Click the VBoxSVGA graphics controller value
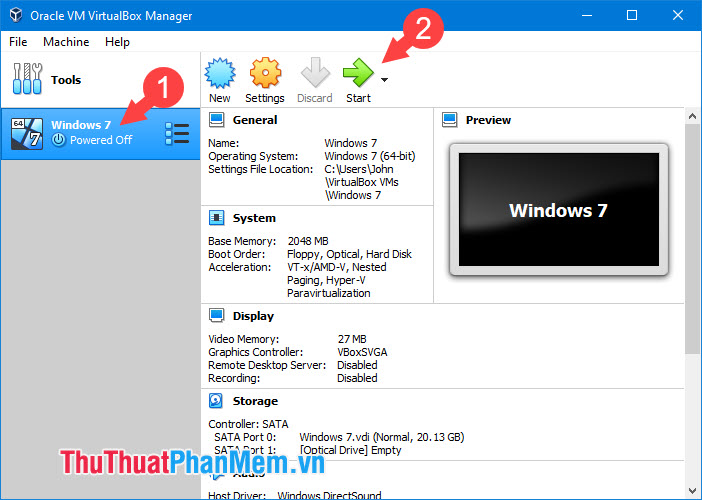This screenshot has height=500, width=702. pos(362,352)
